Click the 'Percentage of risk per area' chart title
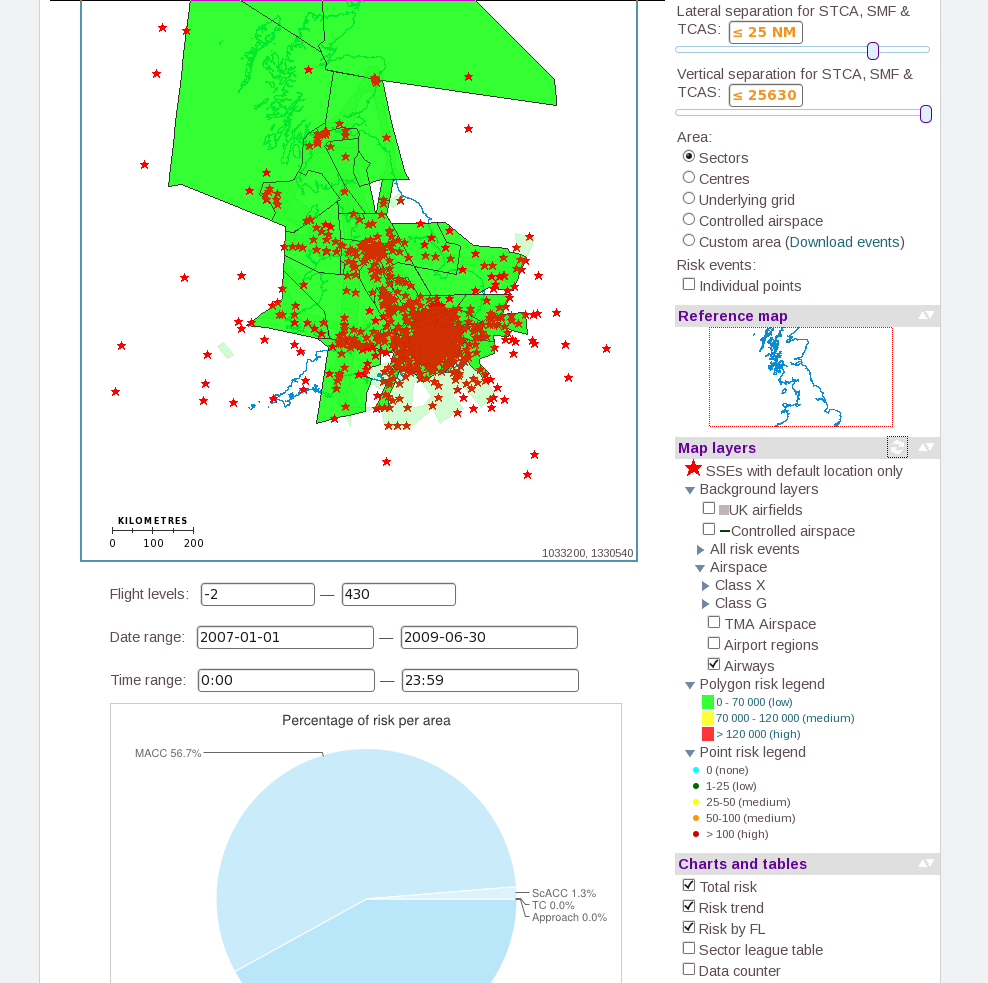The image size is (988, 983). coord(366,720)
